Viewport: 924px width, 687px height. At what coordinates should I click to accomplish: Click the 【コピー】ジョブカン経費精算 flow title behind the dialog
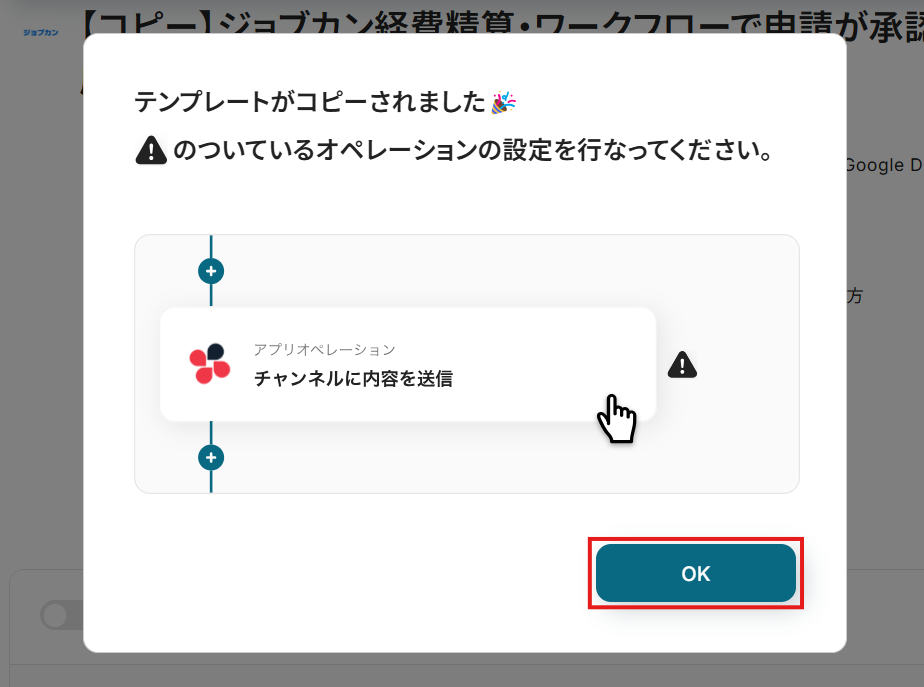tap(501, 25)
